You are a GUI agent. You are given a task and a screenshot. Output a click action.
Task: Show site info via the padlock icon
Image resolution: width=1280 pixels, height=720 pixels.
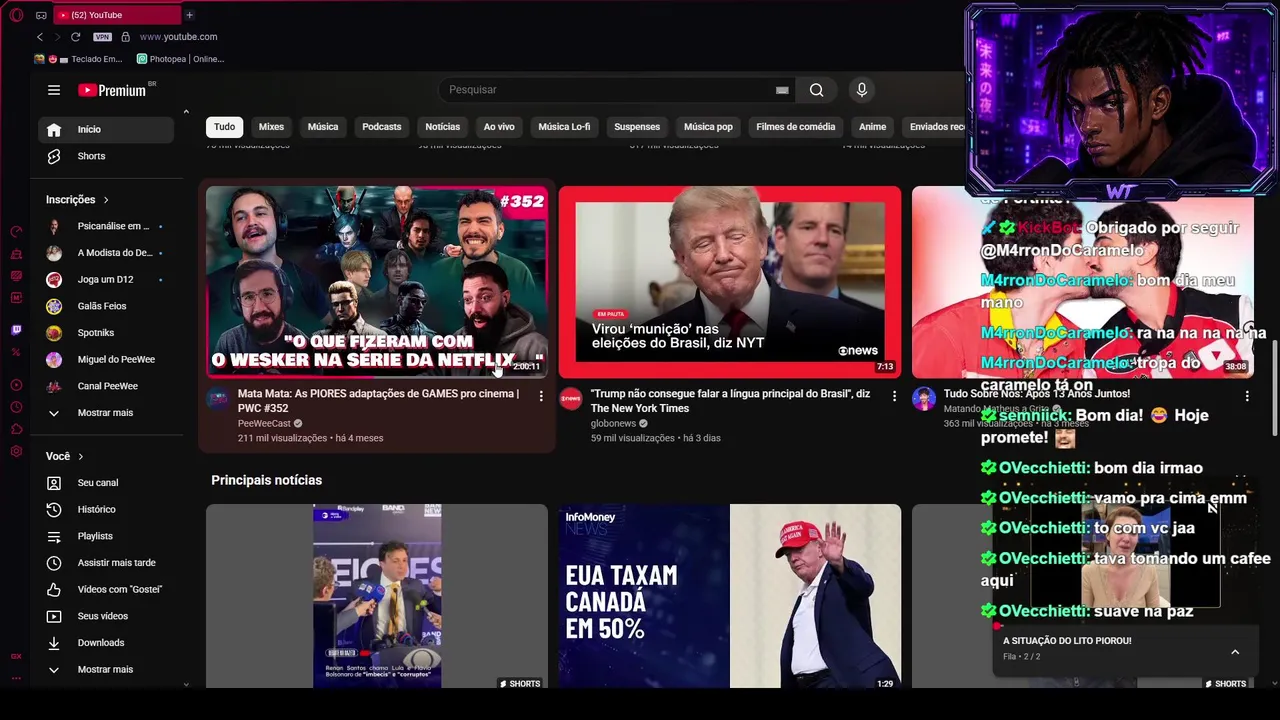(125, 37)
